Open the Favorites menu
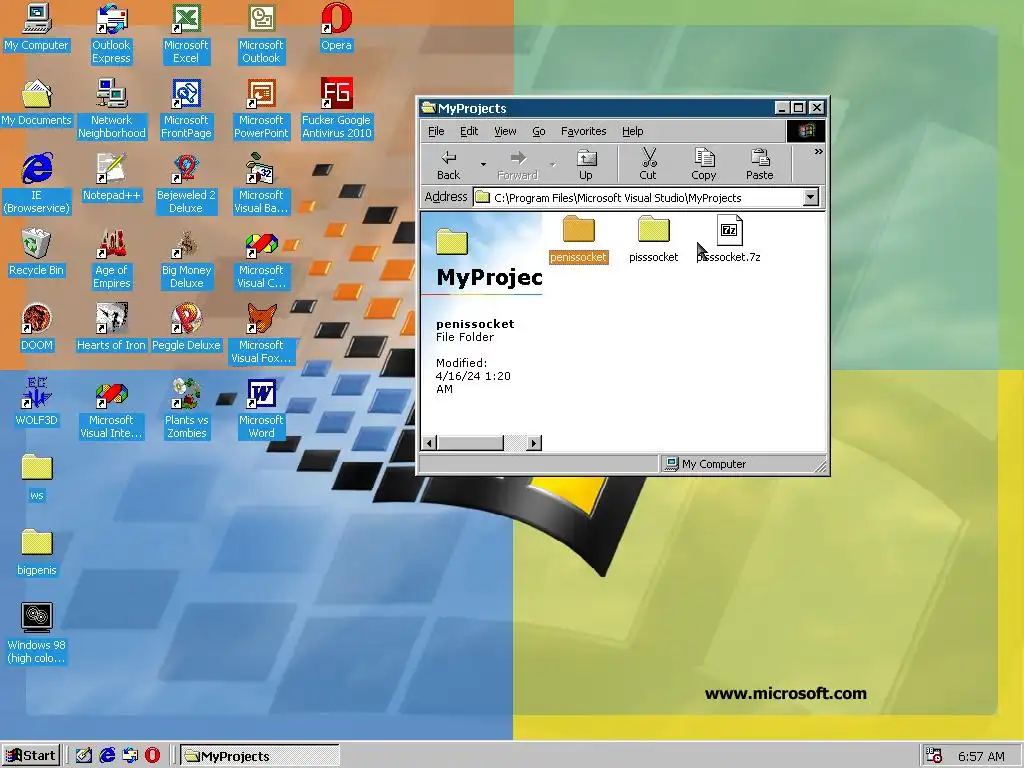Image resolution: width=1024 pixels, height=768 pixels. pos(583,131)
